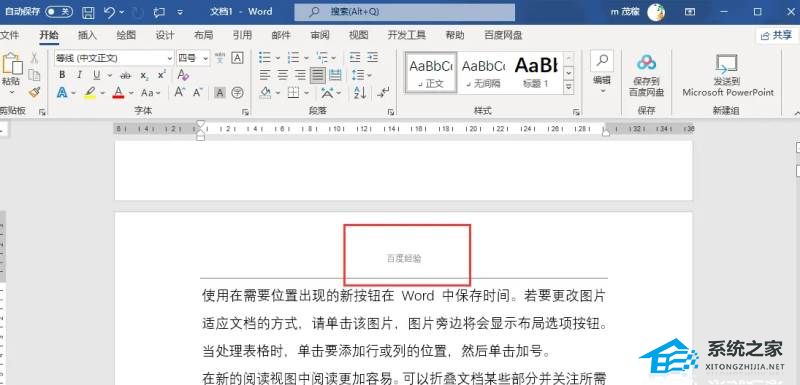Open the Aa change case dropdown
This screenshot has height=385, width=800.
click(x=151, y=93)
